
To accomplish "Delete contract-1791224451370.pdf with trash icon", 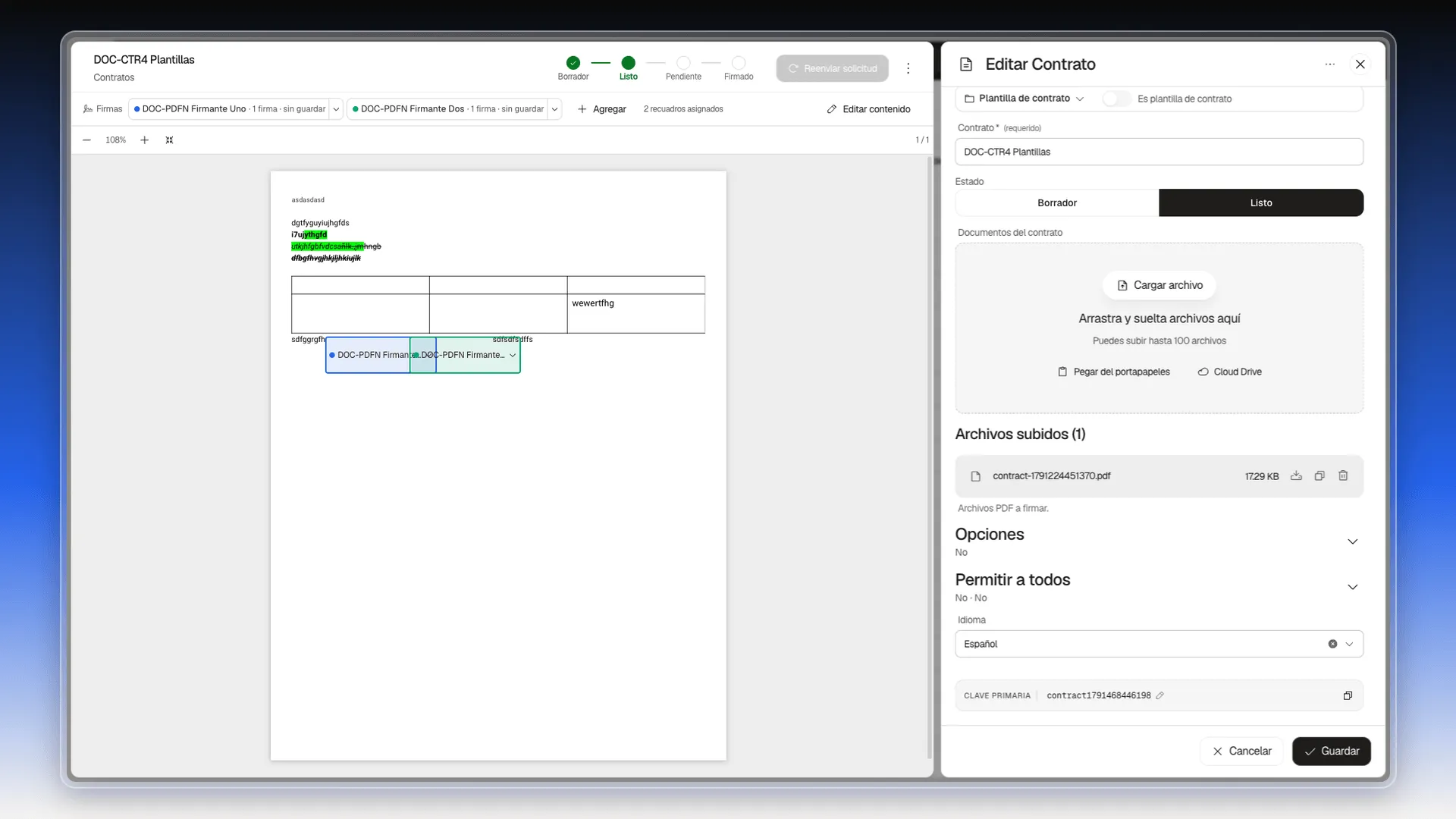I will [1343, 476].
